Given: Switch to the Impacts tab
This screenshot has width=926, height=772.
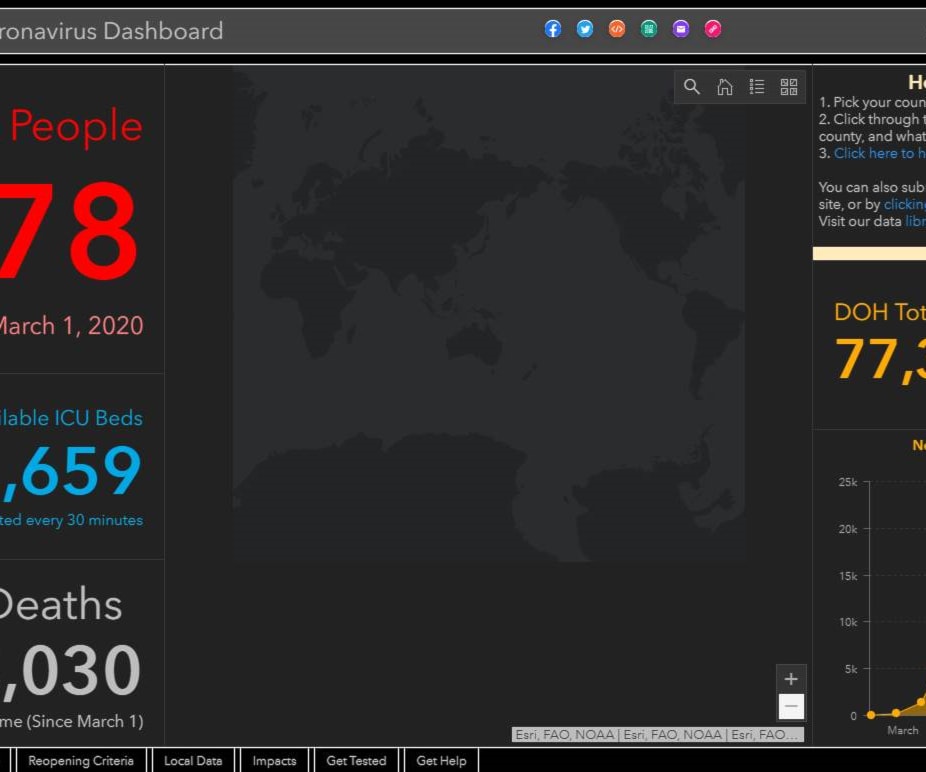Looking at the screenshot, I should [274, 761].
